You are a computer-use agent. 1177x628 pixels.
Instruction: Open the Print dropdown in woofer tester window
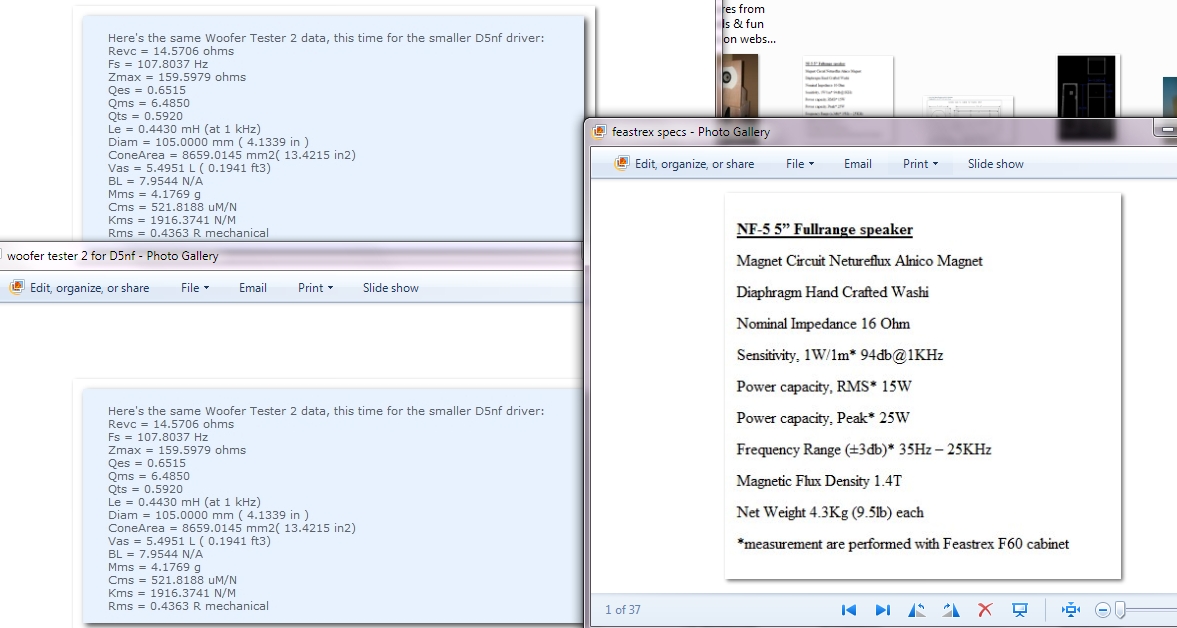(315, 287)
